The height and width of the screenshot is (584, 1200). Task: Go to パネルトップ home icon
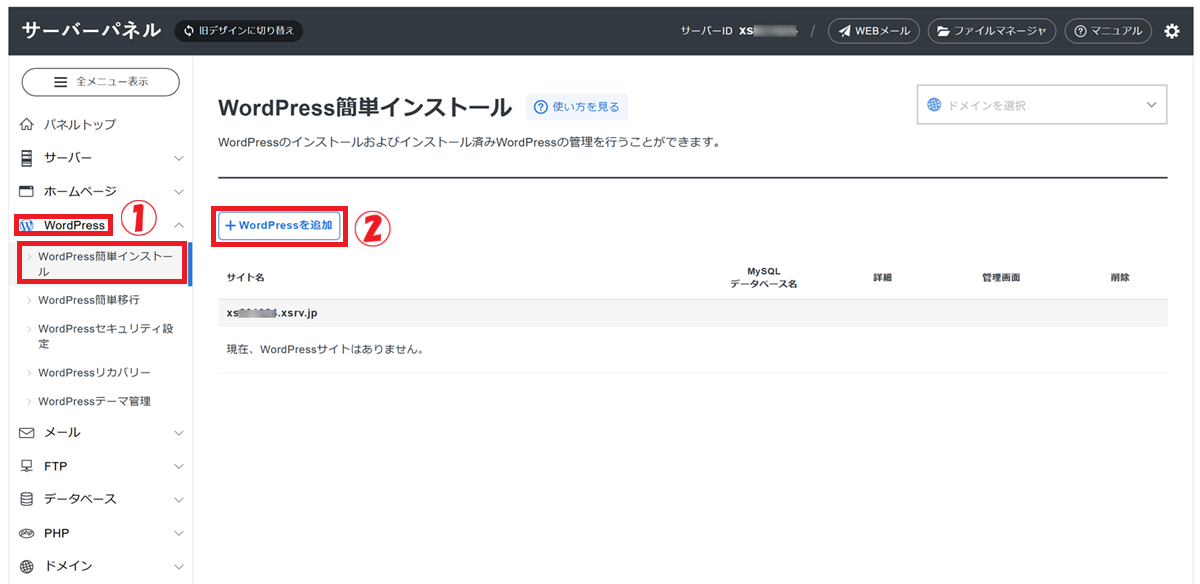[27, 125]
